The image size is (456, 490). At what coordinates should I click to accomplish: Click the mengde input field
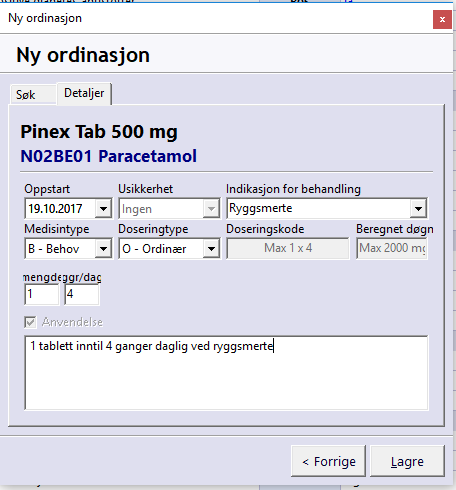[42, 294]
